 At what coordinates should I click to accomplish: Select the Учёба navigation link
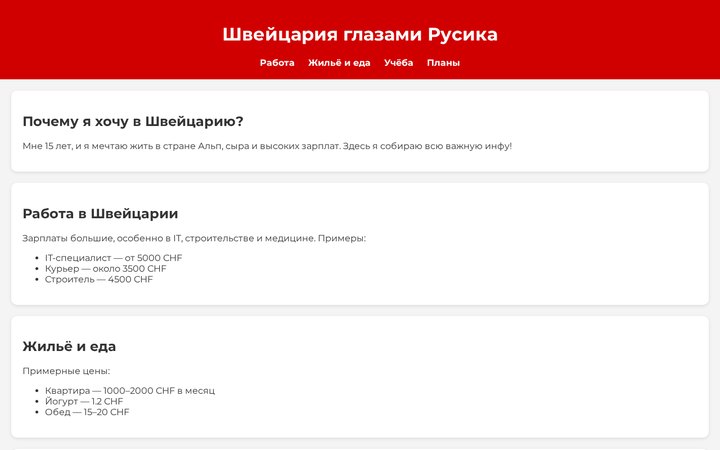399,62
